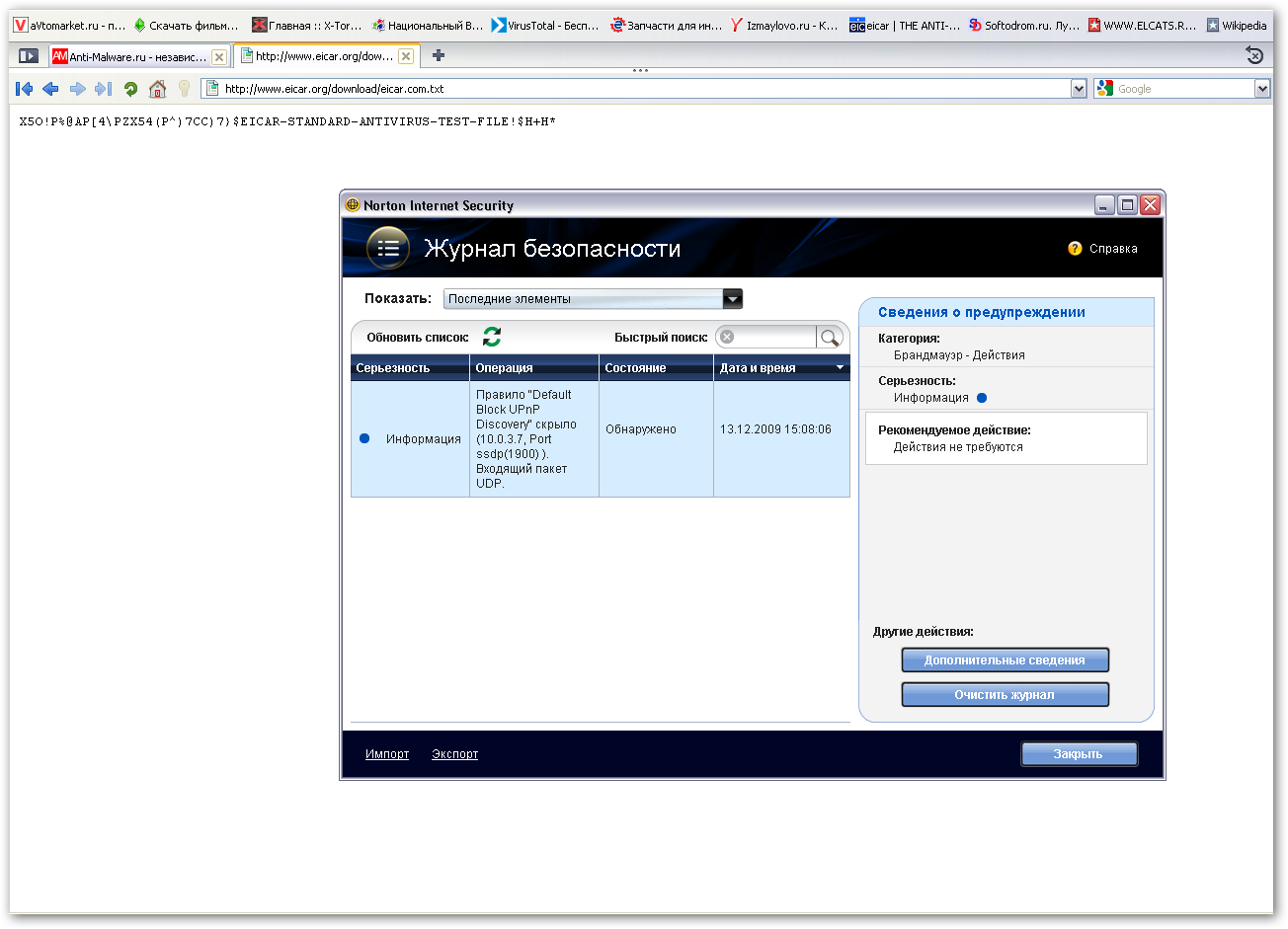
Task: Close the eicar.org tab
Action: pyautogui.click(x=406, y=56)
